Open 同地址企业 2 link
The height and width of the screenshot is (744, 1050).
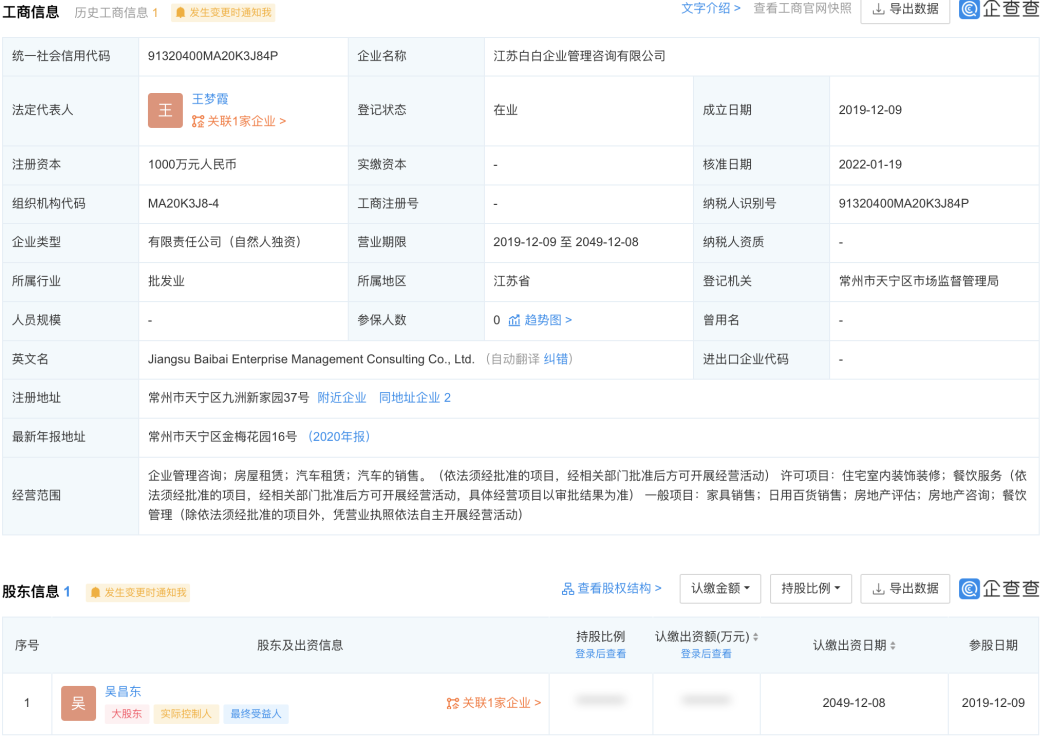point(415,398)
